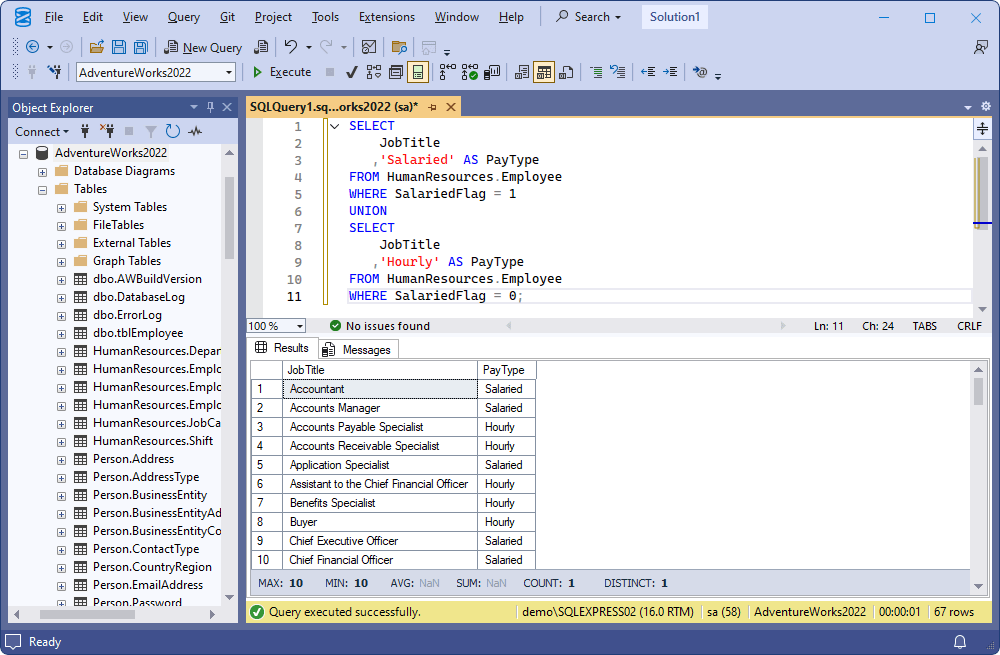Viewport: 1000px width, 655px height.
Task: Switch output to Results to Text
Action: [x=522, y=72]
